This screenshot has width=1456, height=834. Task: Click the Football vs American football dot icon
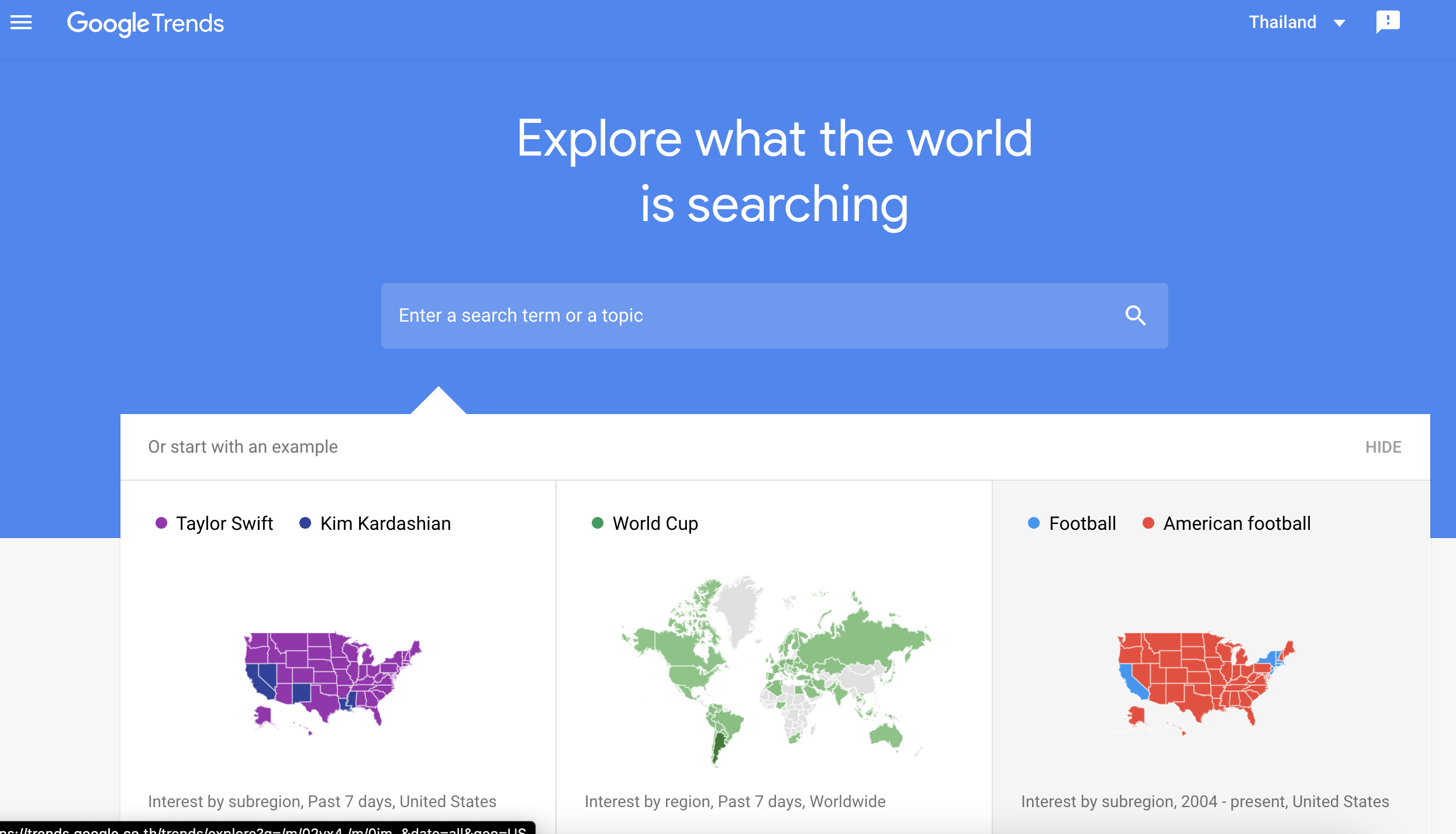1033,523
